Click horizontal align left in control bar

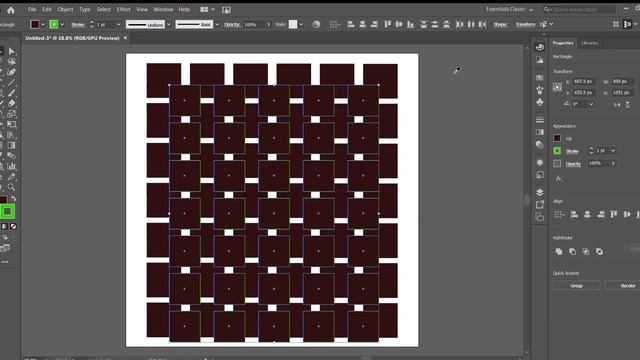(x=351, y=24)
